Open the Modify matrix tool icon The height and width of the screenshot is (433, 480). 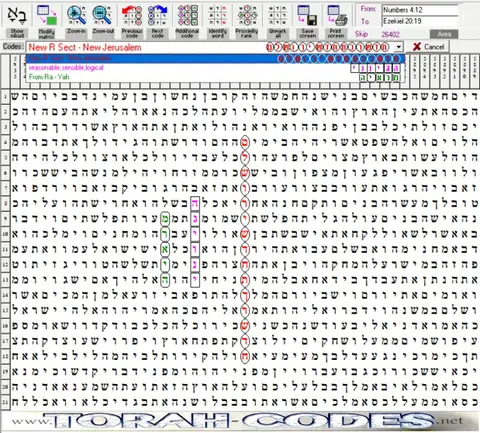(x=47, y=15)
